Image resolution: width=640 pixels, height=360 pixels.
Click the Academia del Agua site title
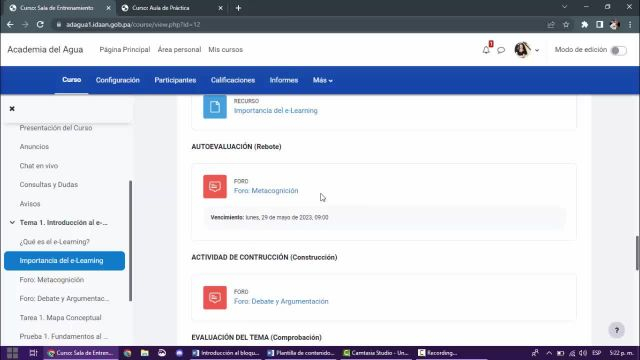[45, 49]
